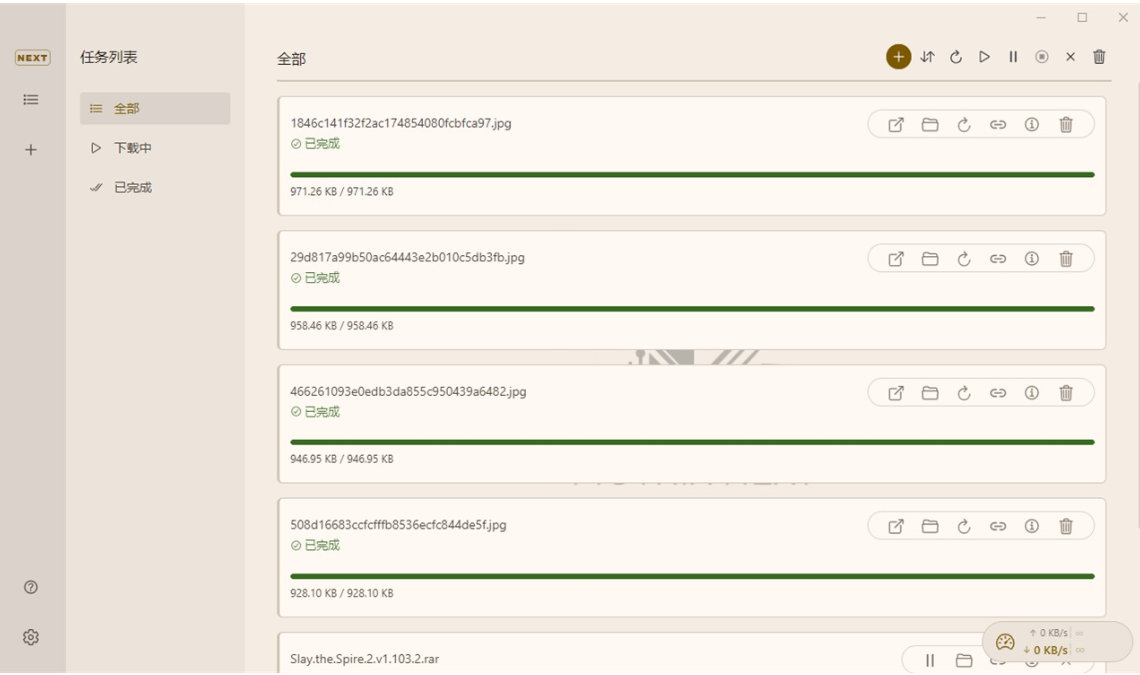1140x675 pixels.
Task: Open the task list icon in the left sidebar
Action: click(31, 99)
